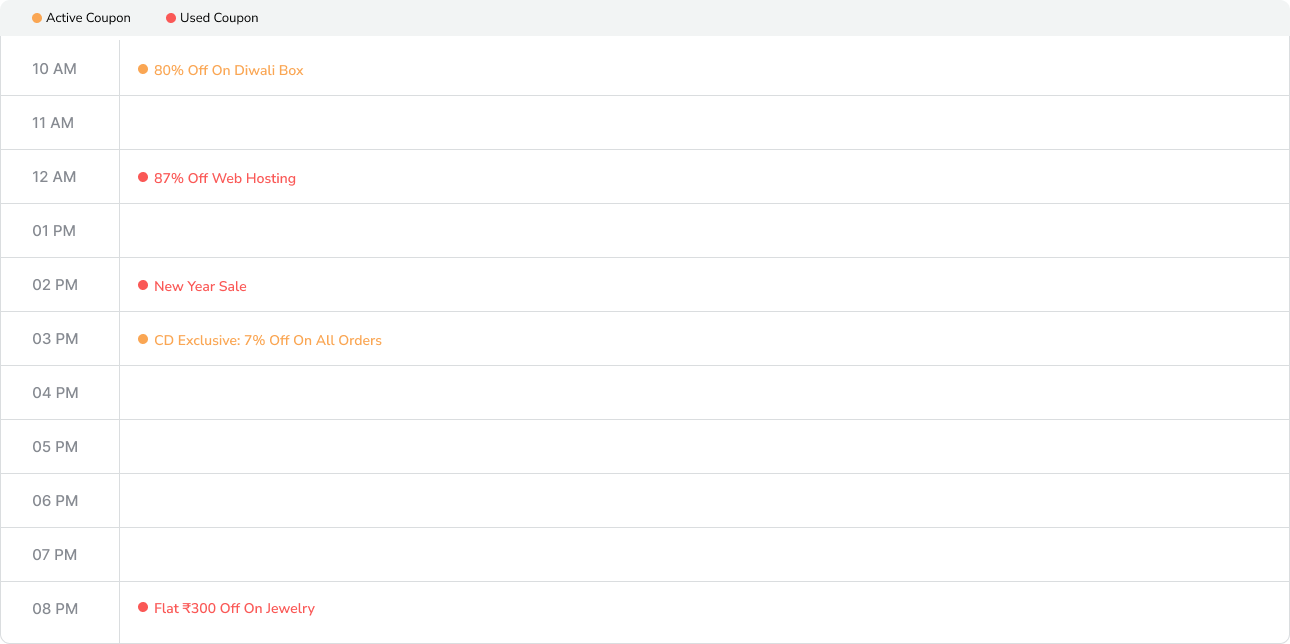Pick the empty 06 PM schedule slot

click(704, 501)
